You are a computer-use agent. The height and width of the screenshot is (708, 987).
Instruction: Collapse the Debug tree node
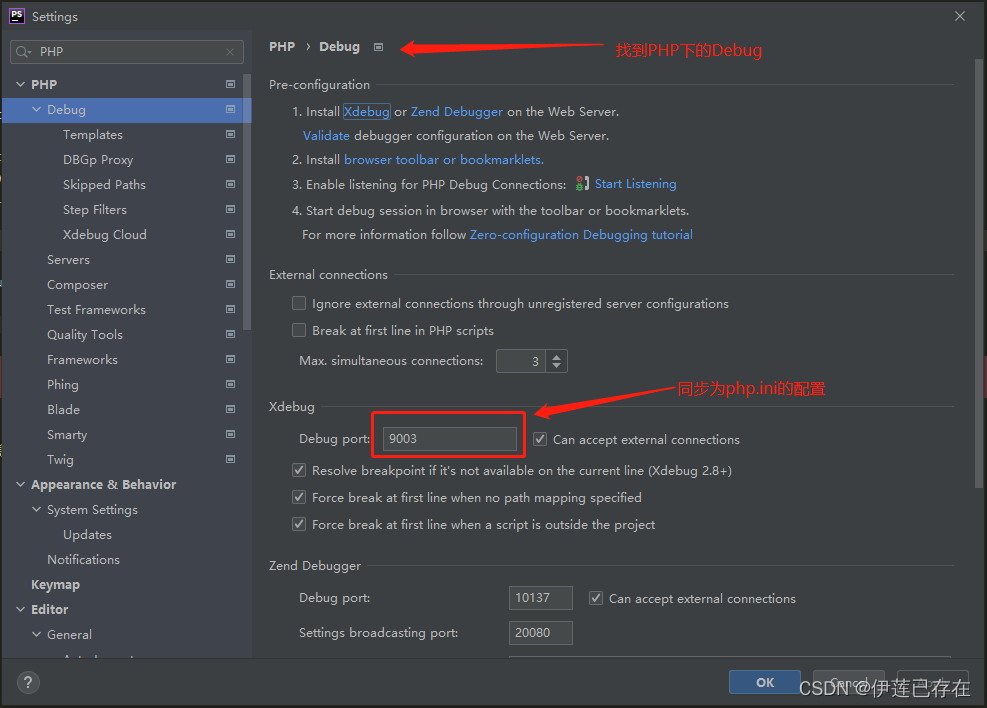tap(37, 110)
